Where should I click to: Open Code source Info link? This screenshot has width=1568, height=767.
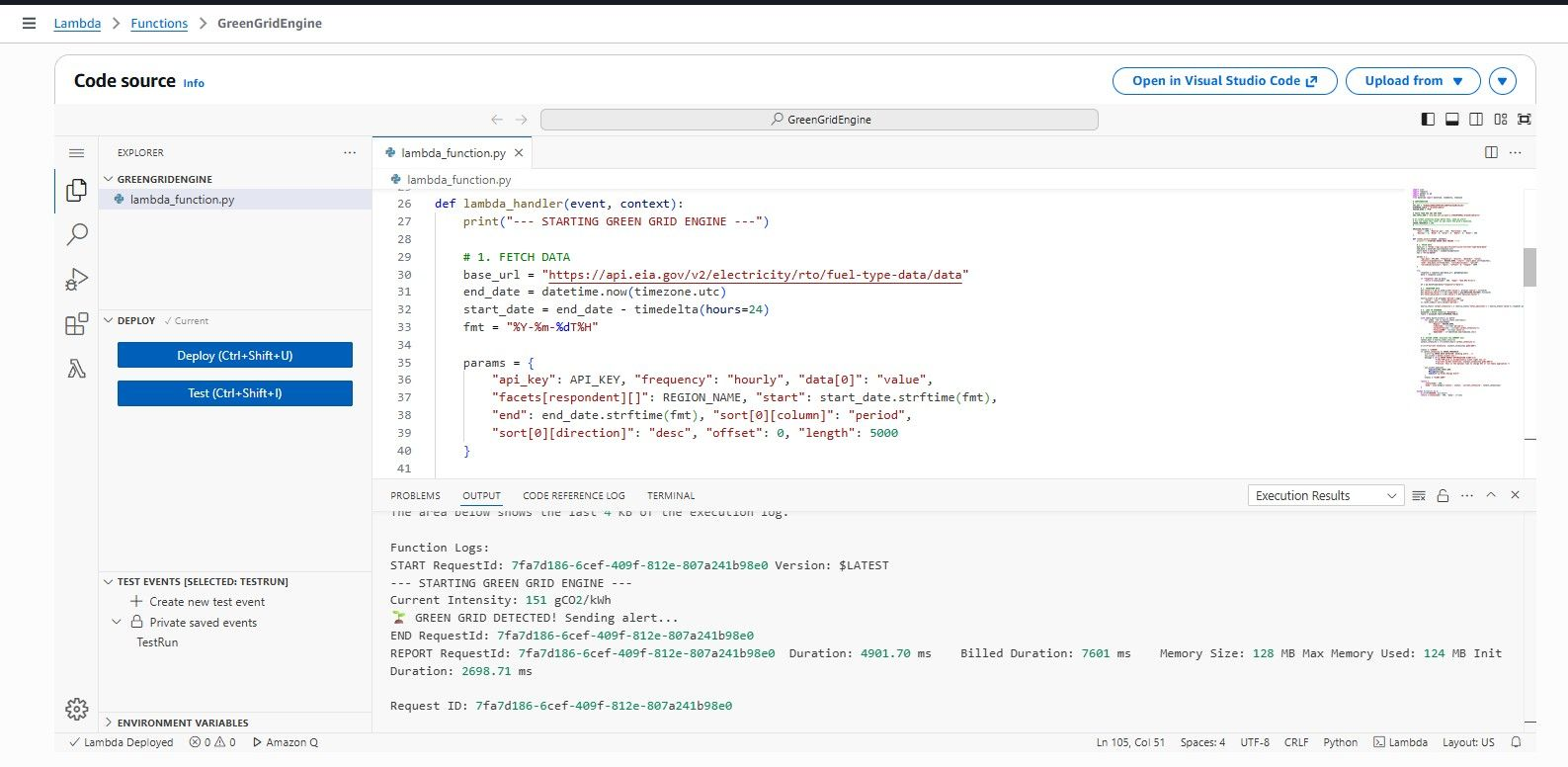(194, 83)
